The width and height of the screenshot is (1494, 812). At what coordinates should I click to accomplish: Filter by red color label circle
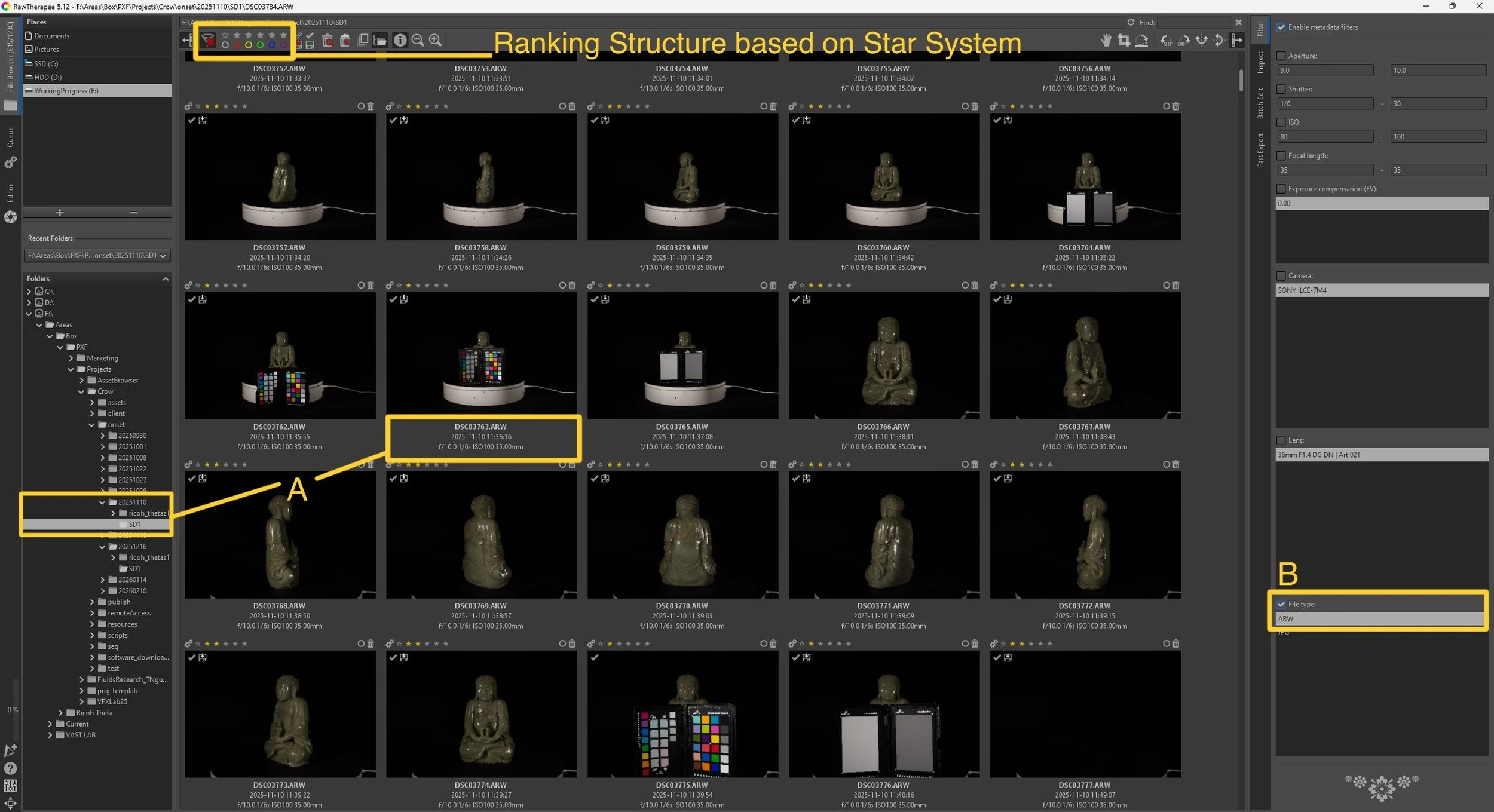click(x=237, y=45)
